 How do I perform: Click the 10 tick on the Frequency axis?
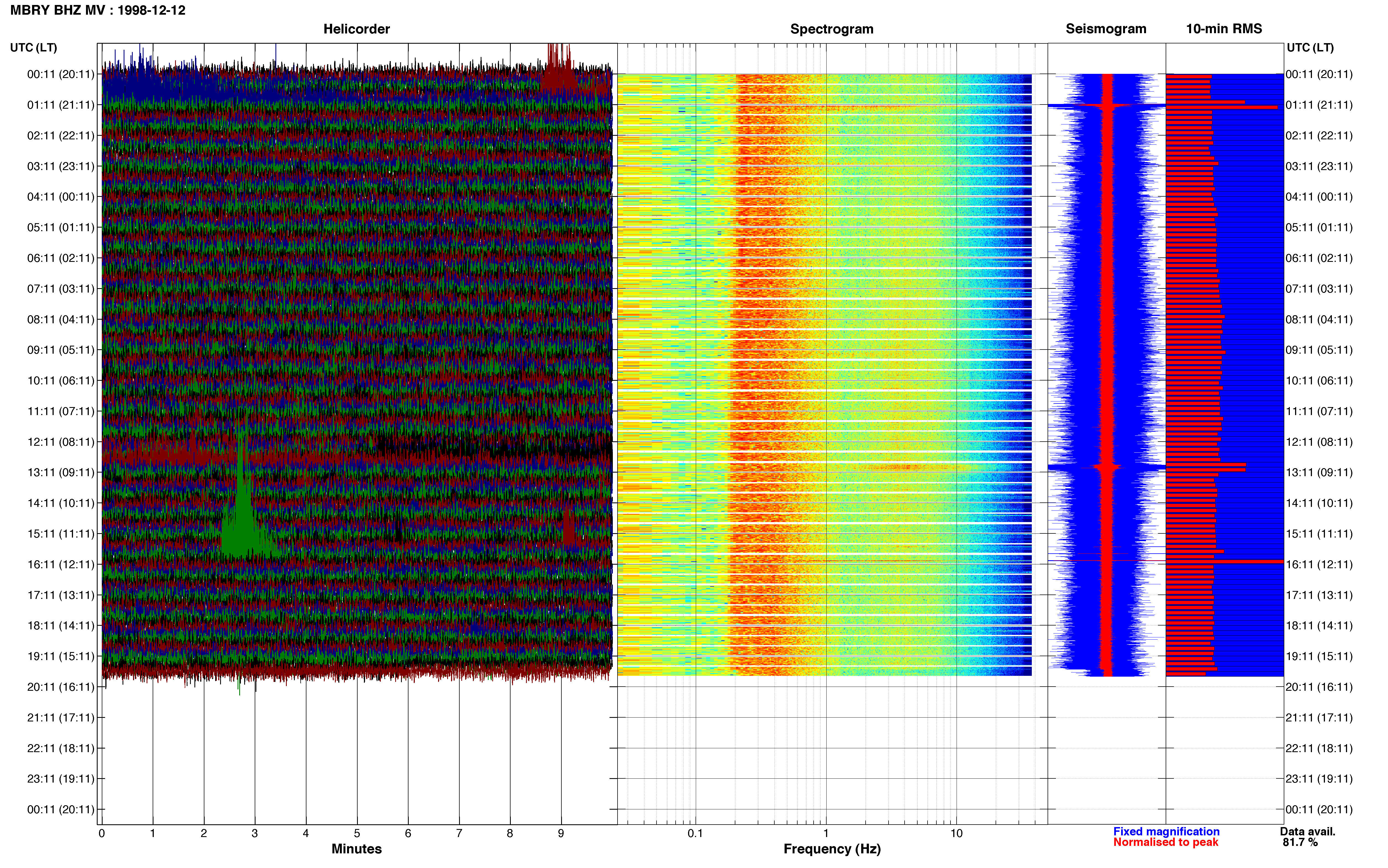click(956, 833)
